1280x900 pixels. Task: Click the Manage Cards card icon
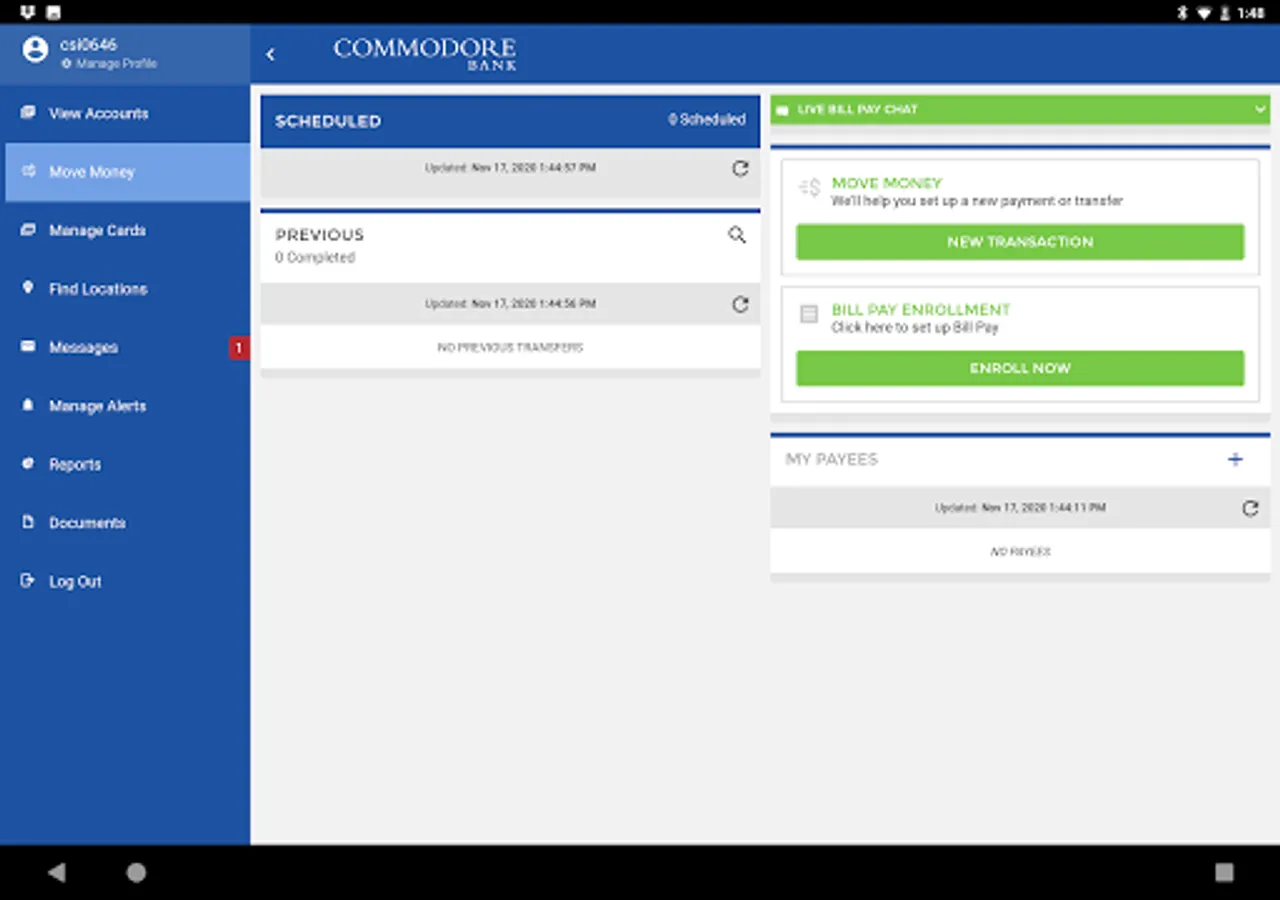[x=28, y=230]
